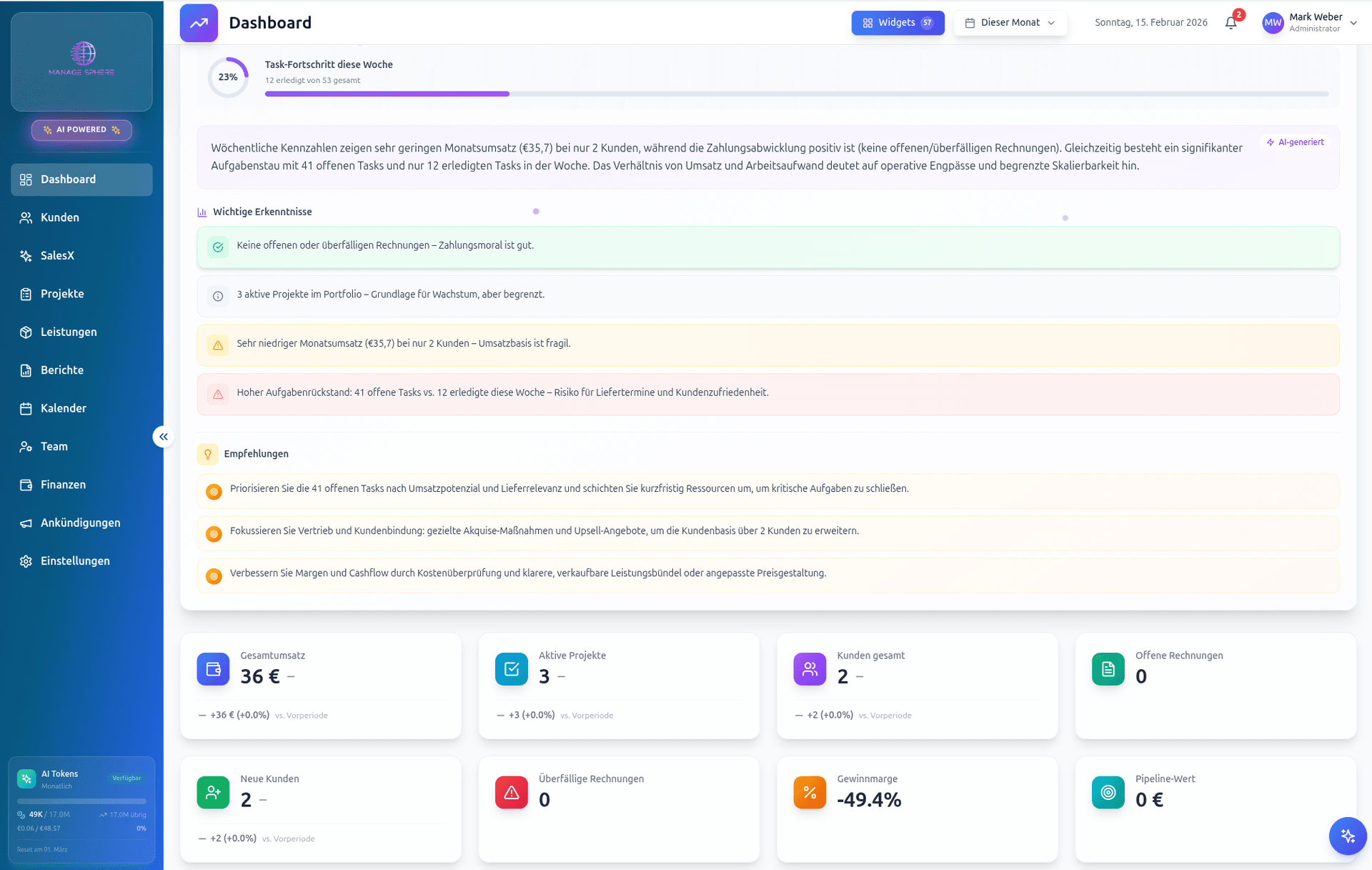The height and width of the screenshot is (870, 1372).
Task: Click the Pipeline-Wert target icon
Action: coord(1108,792)
